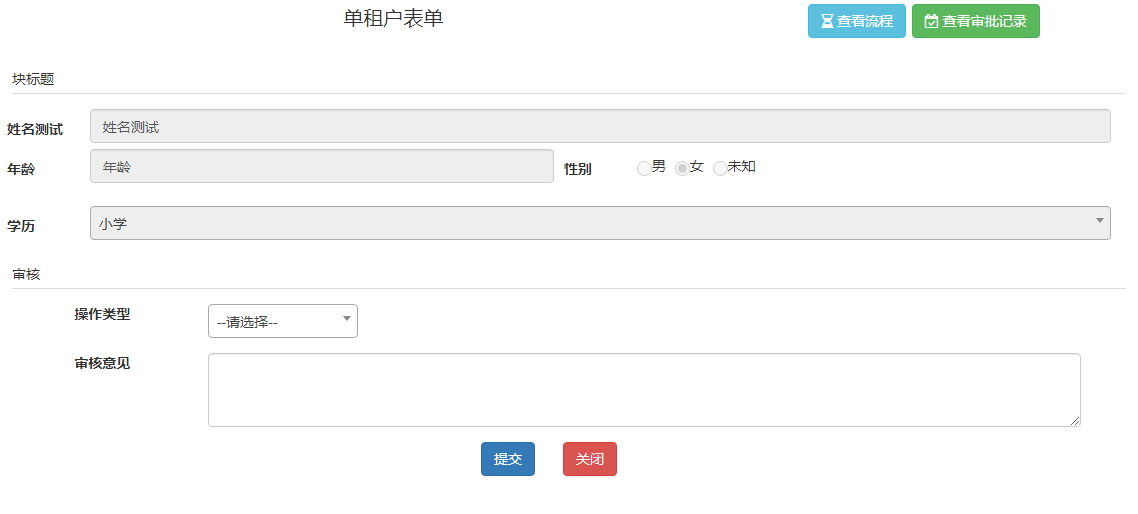Click the 操作类型 field label

(x=102, y=314)
